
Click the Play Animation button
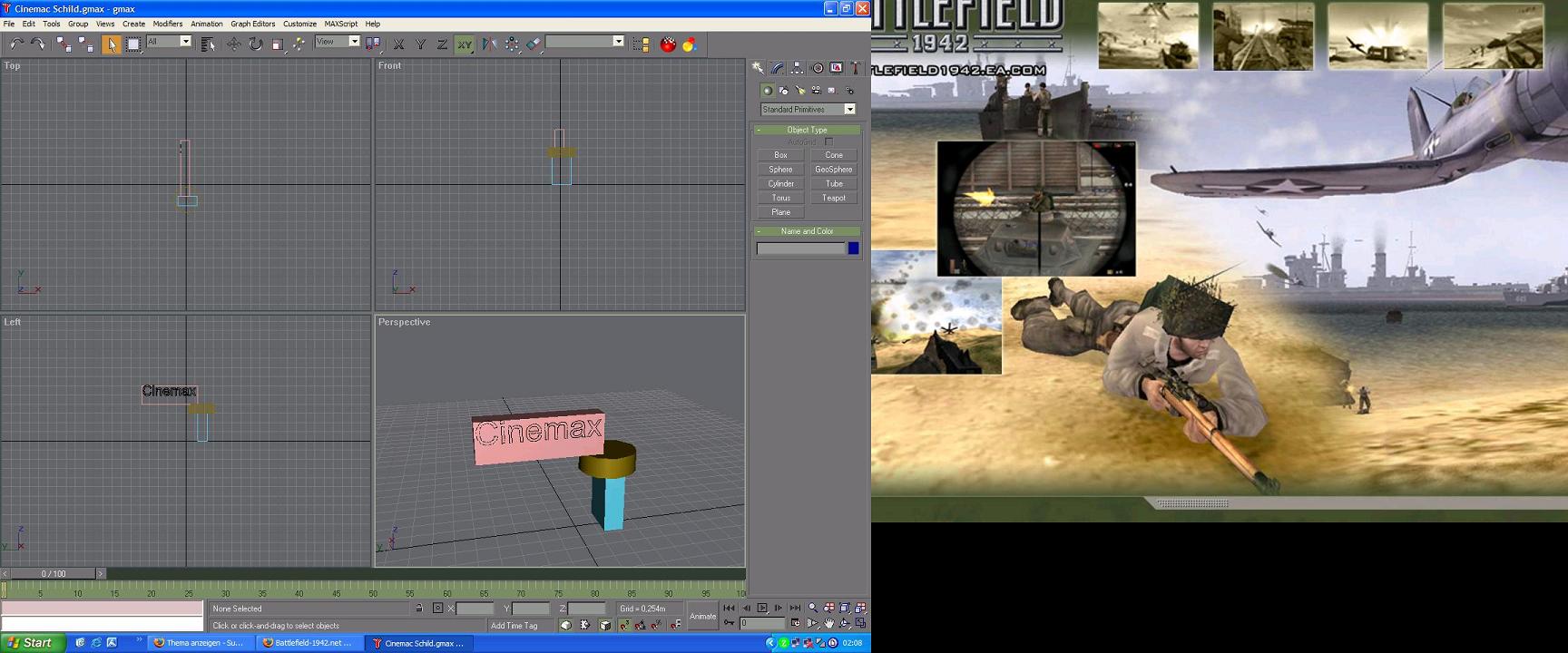[x=762, y=608]
